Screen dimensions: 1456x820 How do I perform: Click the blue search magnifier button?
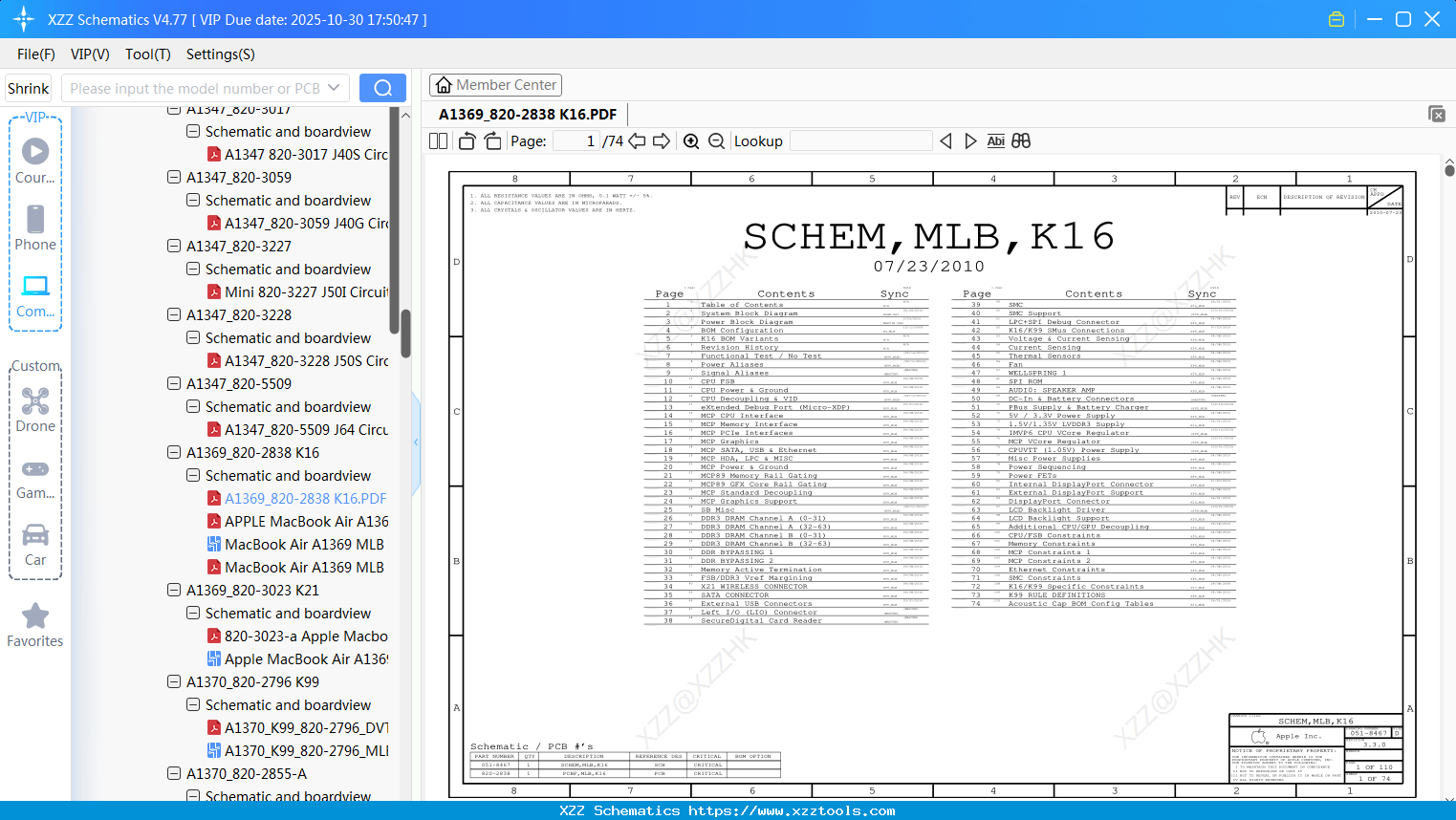pos(382,88)
